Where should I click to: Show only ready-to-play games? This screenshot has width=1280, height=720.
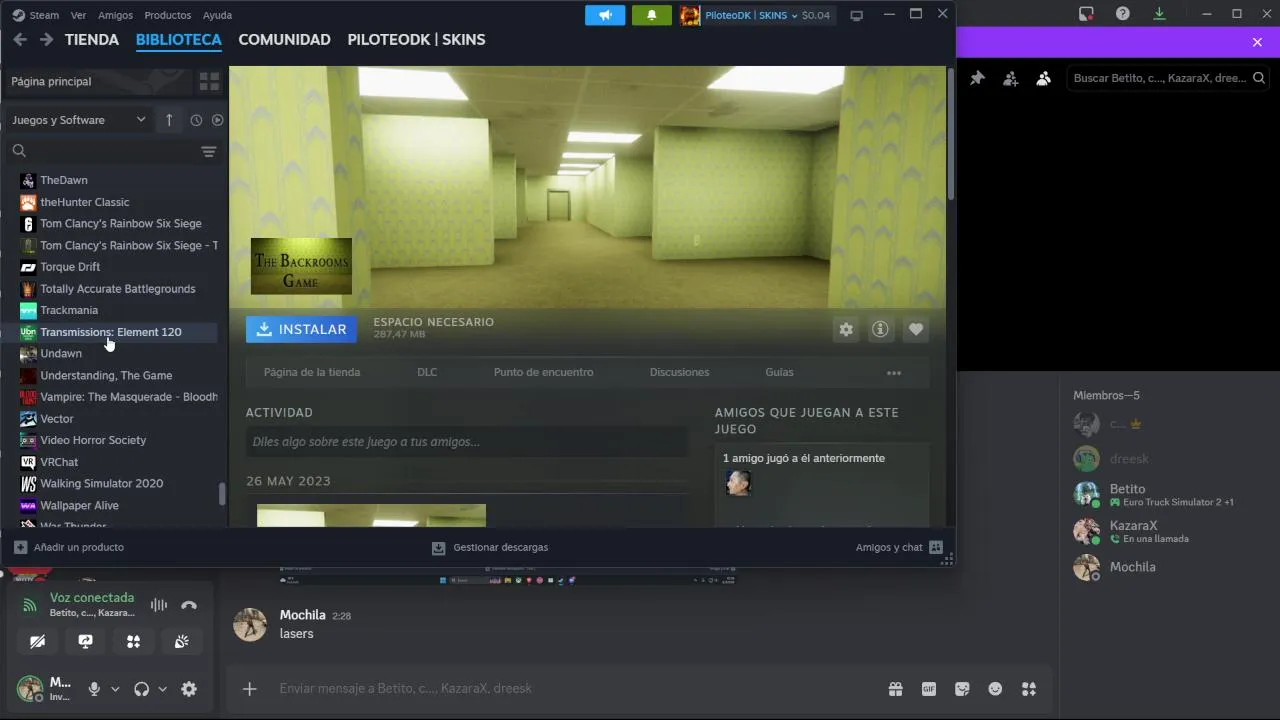[217, 120]
